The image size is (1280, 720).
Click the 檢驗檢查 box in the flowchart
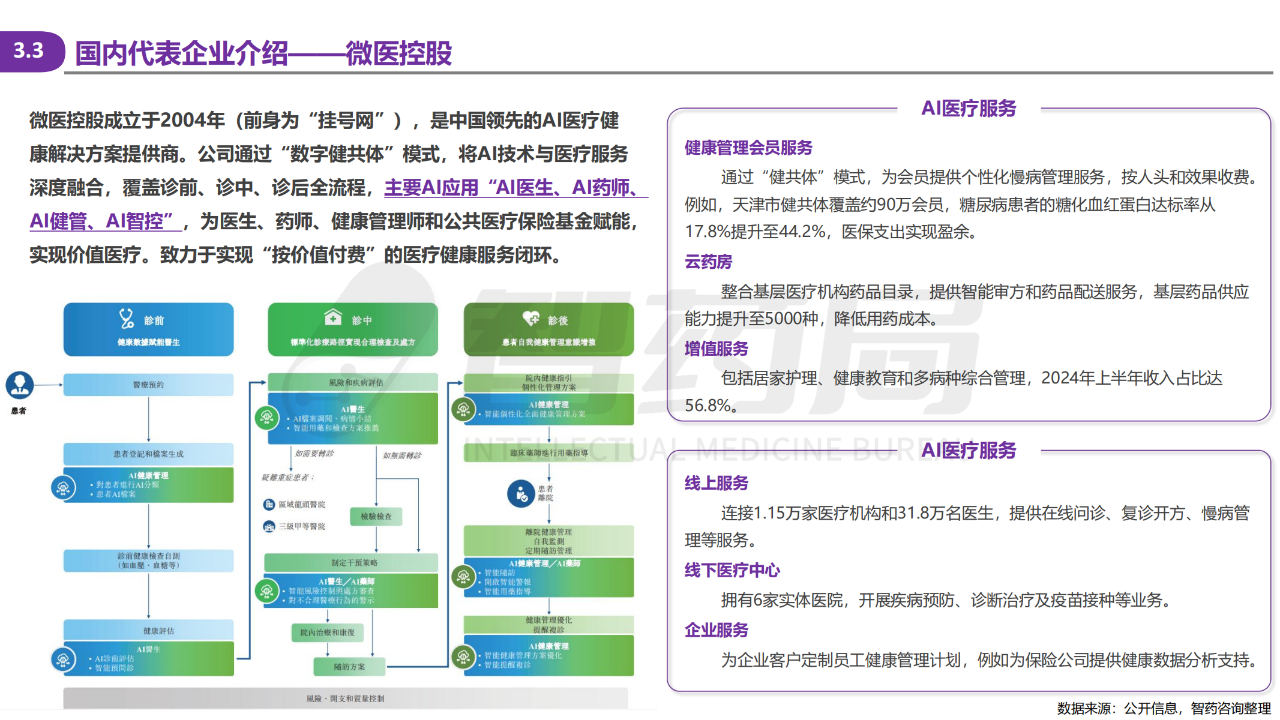tap(376, 516)
